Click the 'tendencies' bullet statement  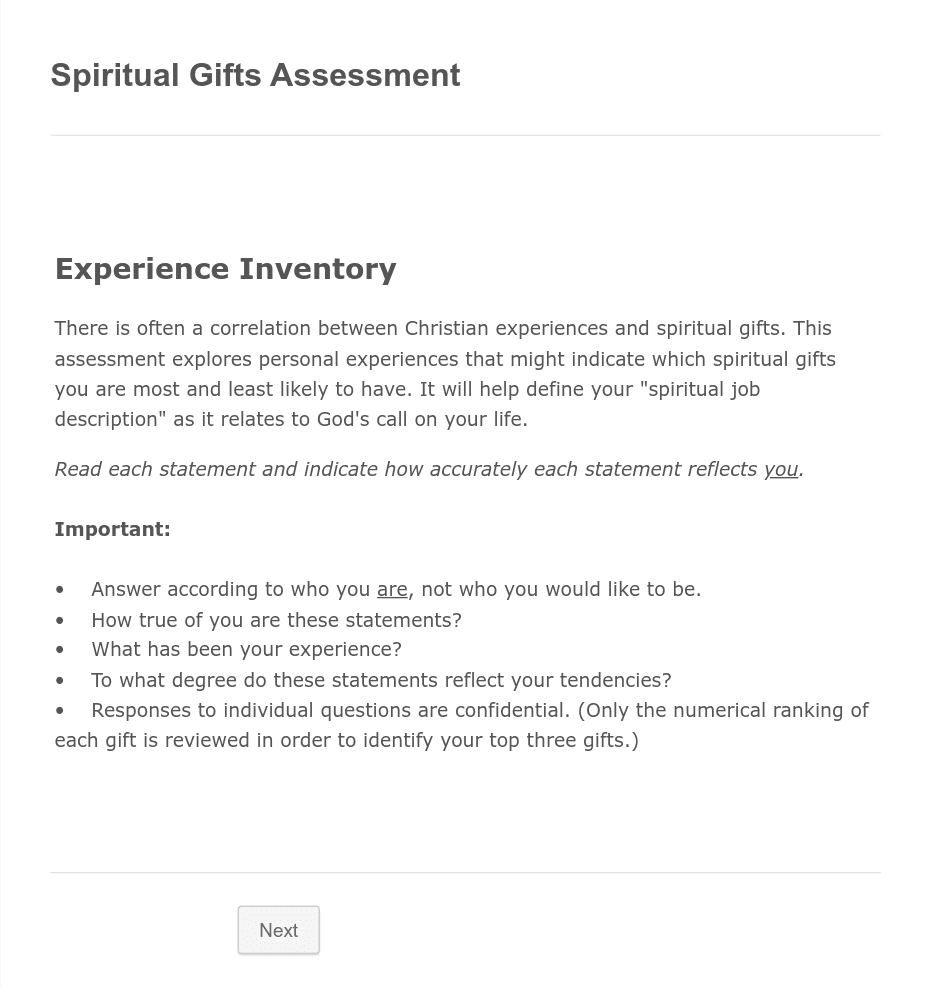381,679
